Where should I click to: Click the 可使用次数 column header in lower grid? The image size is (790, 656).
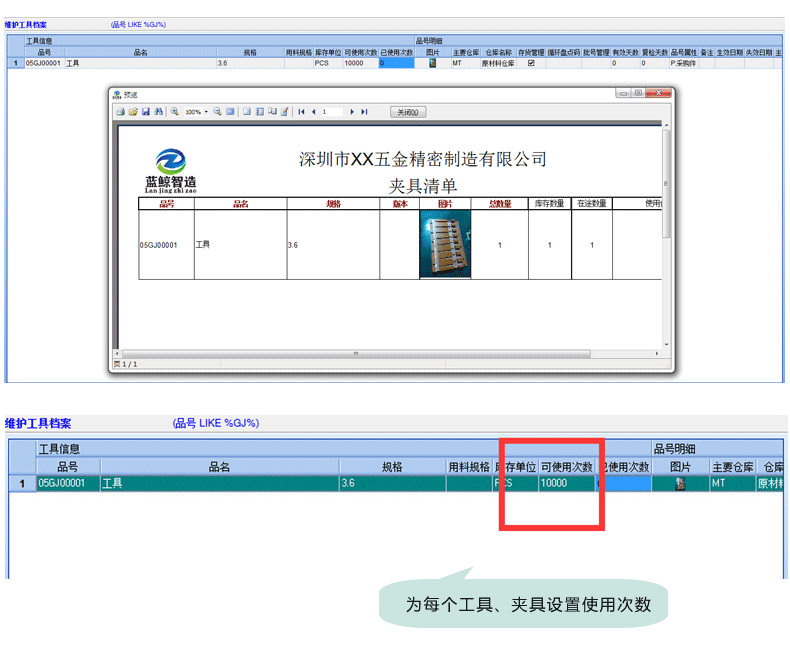(x=567, y=467)
